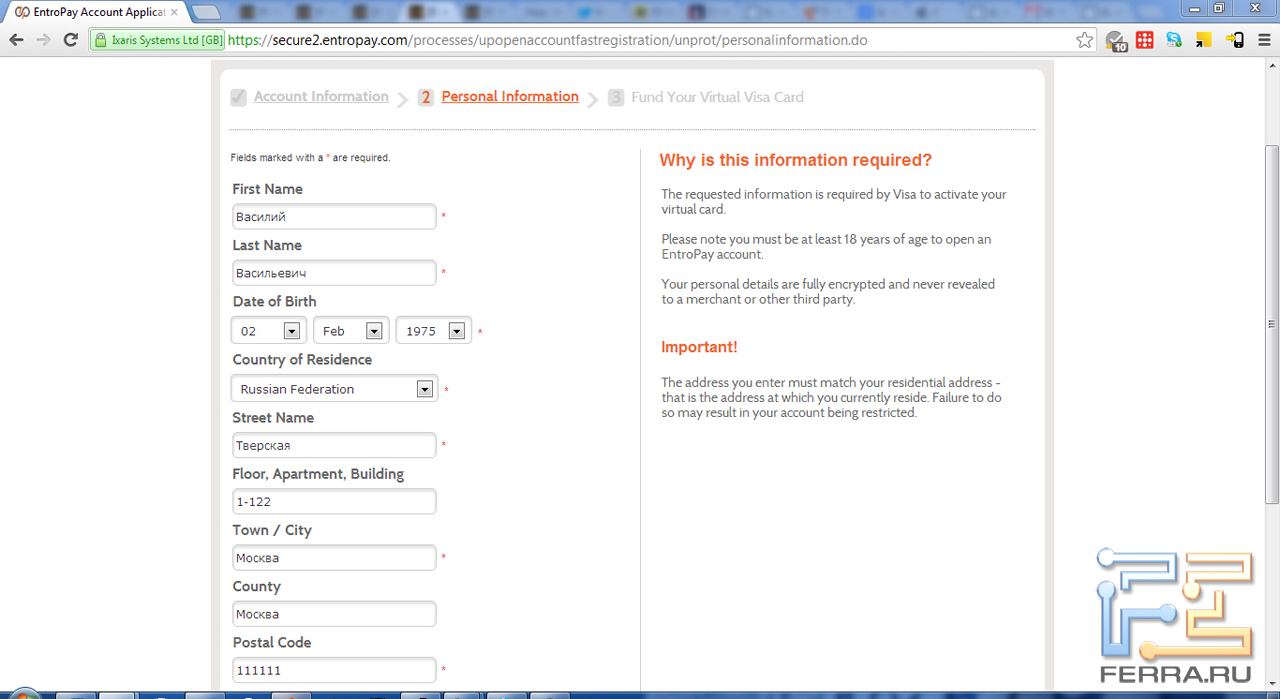Click in the Town / City field
The width and height of the screenshot is (1280, 699).
pos(334,558)
